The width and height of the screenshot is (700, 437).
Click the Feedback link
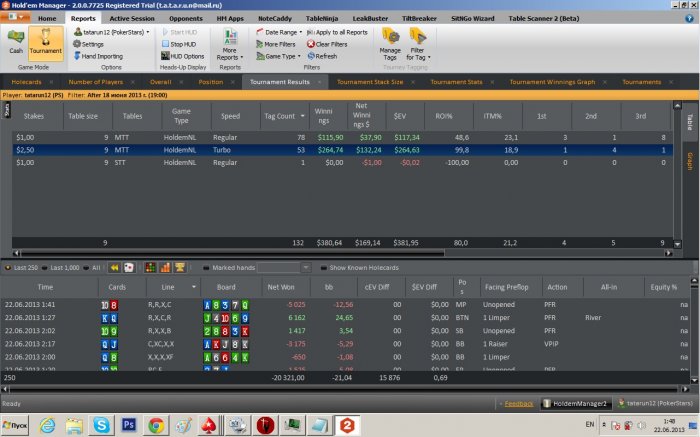click(519, 403)
